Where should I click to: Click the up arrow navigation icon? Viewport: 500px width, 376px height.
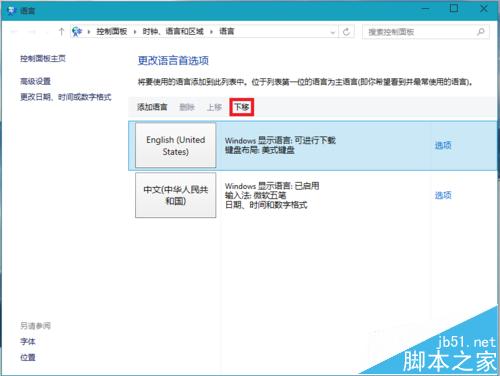tap(61, 32)
